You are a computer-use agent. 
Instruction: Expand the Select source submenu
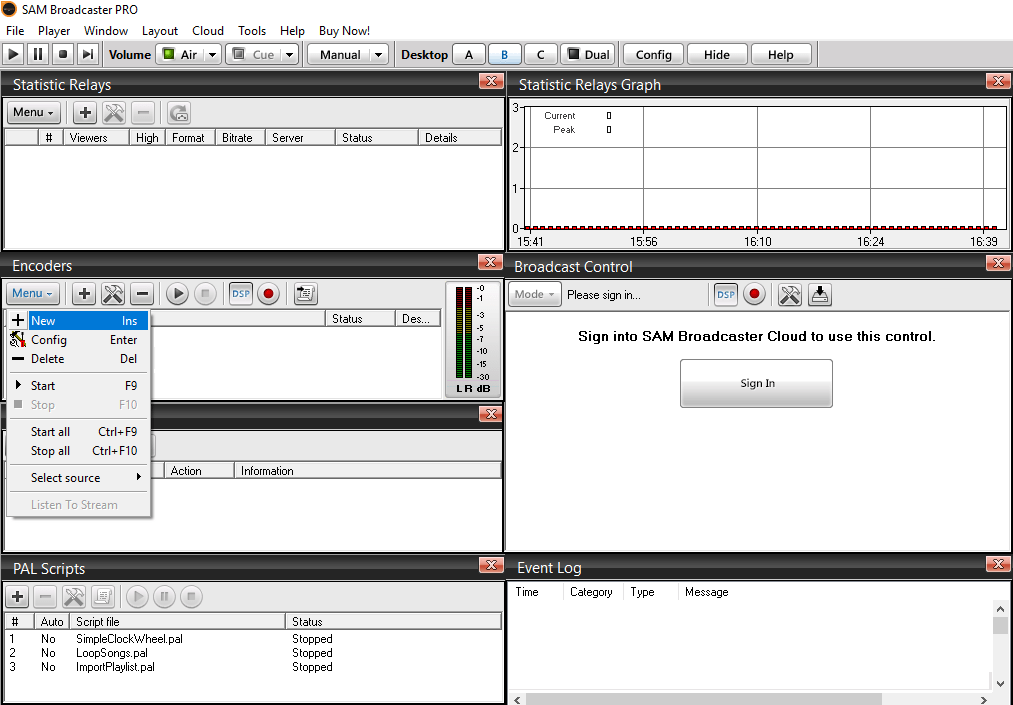tap(78, 478)
